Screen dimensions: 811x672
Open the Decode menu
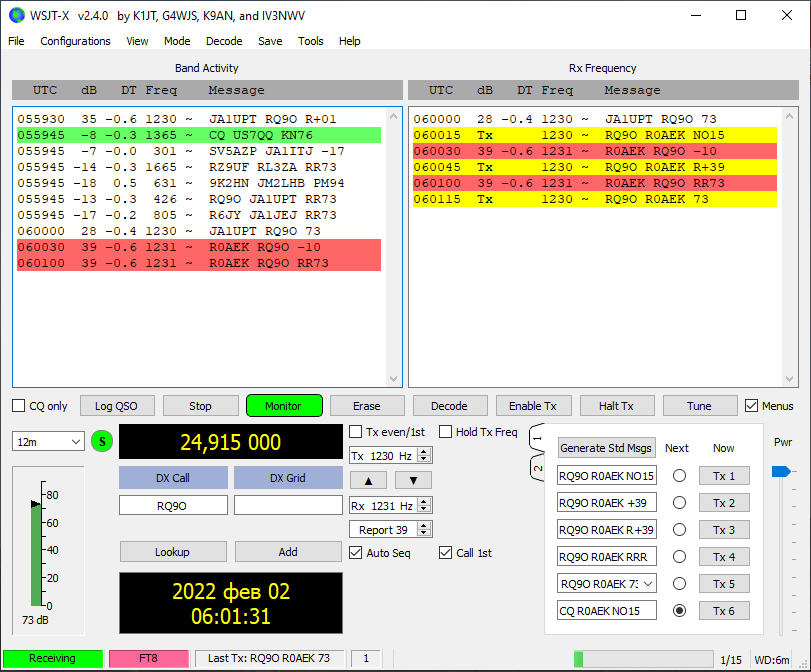224,41
